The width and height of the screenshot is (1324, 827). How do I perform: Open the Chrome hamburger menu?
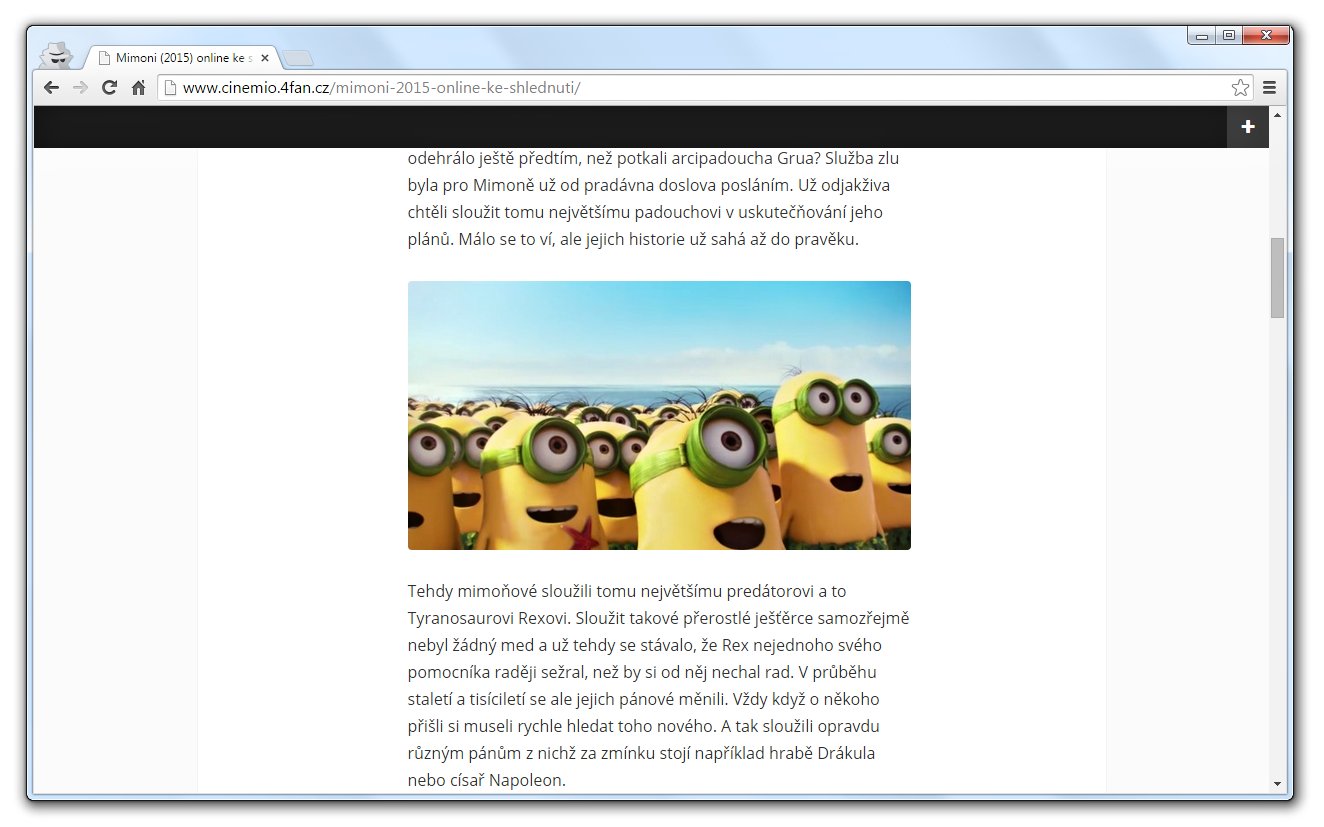pos(1269,88)
